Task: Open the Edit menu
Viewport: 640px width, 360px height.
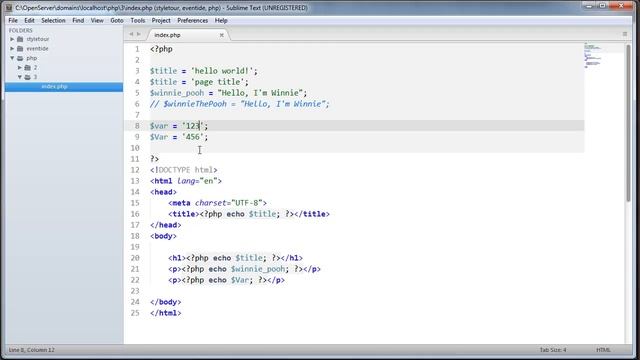Action: [x=29, y=20]
